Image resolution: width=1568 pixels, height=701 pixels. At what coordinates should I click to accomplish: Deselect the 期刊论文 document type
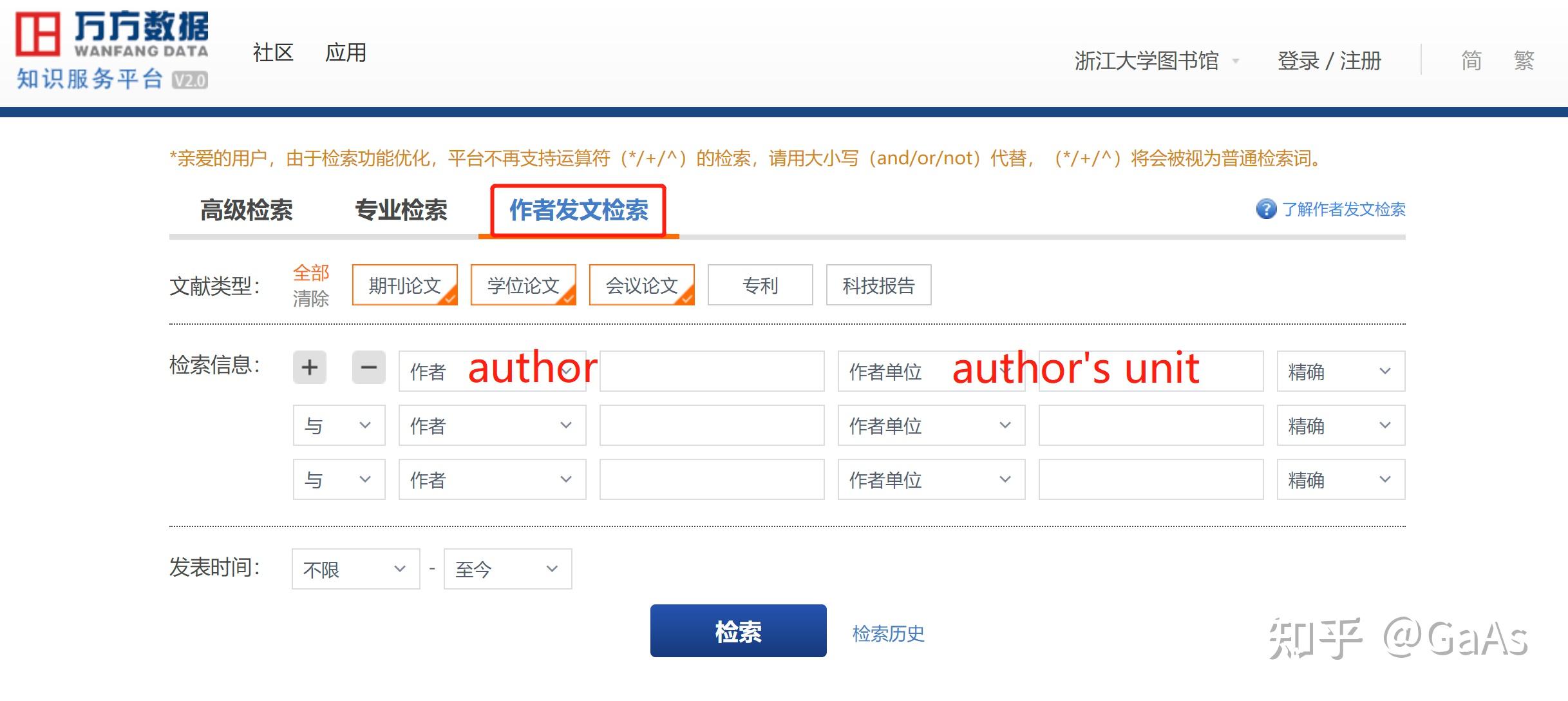(x=404, y=285)
